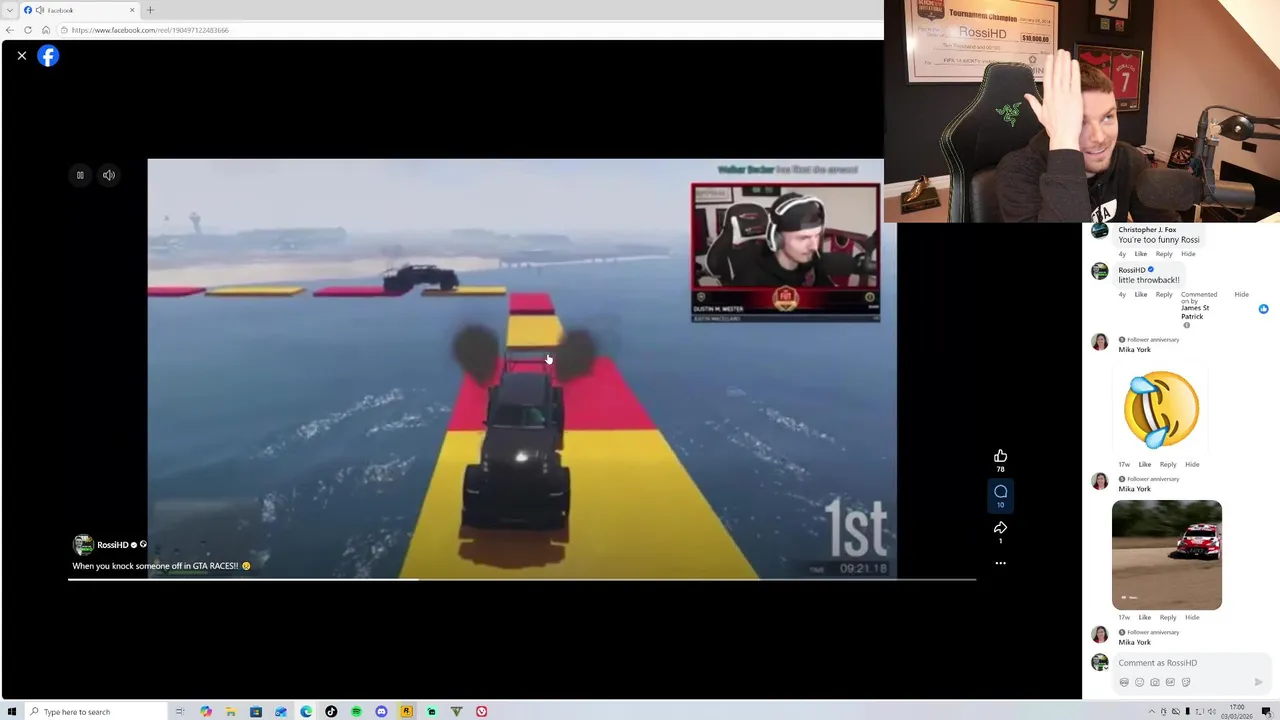The width and height of the screenshot is (1280, 720).
Task: Launch Copilot from the taskbar
Action: click(x=206, y=712)
